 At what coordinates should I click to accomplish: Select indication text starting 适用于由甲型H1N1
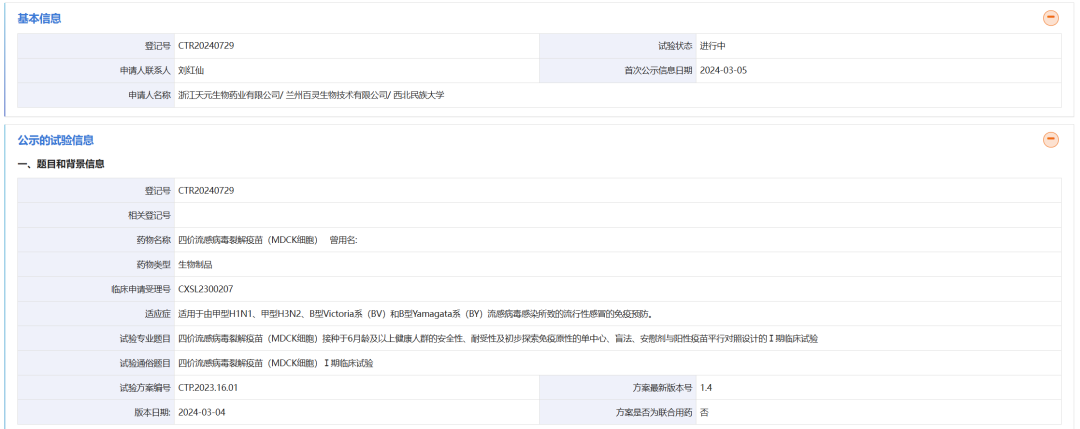(x=415, y=314)
